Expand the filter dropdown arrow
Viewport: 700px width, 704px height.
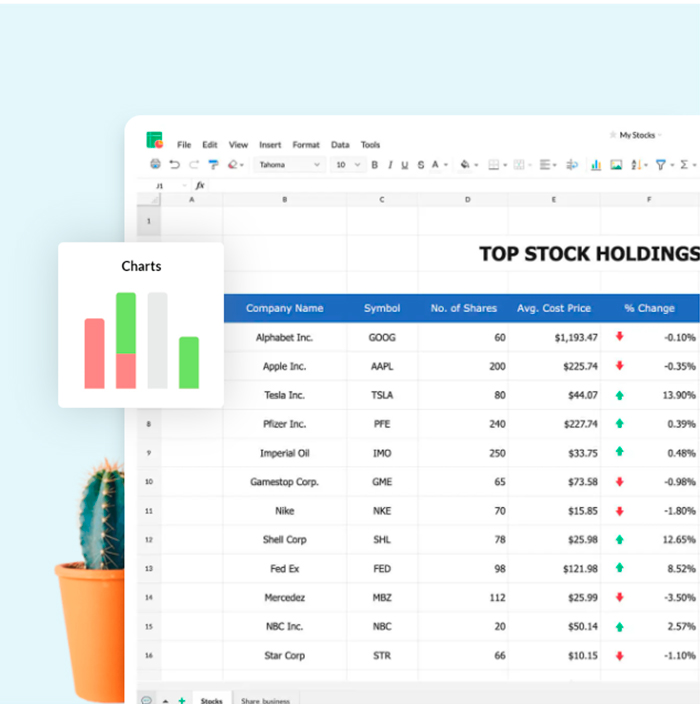[672, 165]
